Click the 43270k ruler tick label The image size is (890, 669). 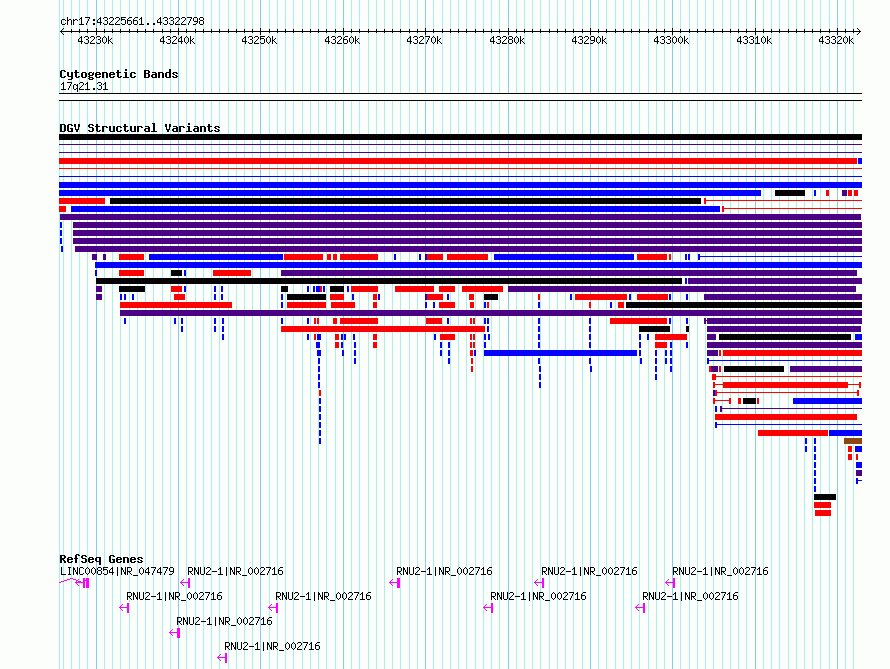(x=424, y=40)
